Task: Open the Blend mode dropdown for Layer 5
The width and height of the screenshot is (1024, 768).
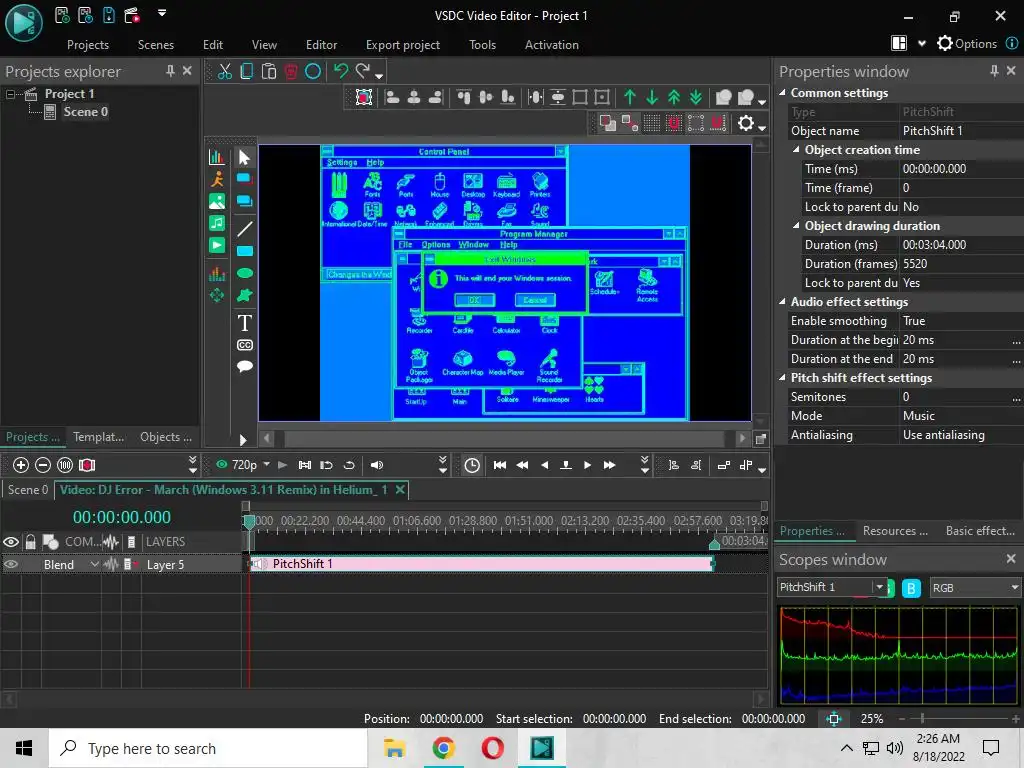Action: (x=95, y=564)
